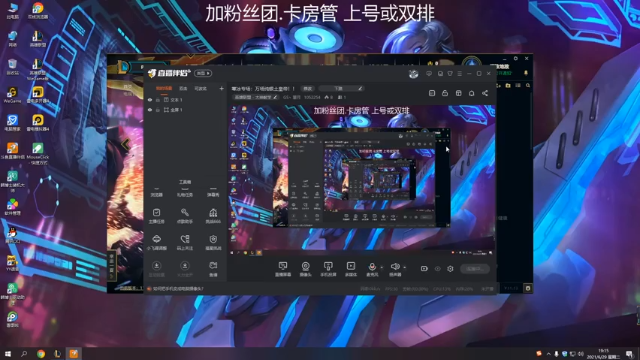Start recording with the camcorder icon

(x=424, y=269)
